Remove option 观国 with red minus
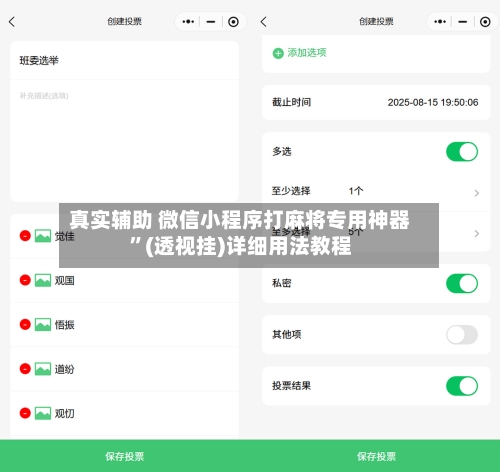The height and width of the screenshot is (472, 500). pos(25,280)
